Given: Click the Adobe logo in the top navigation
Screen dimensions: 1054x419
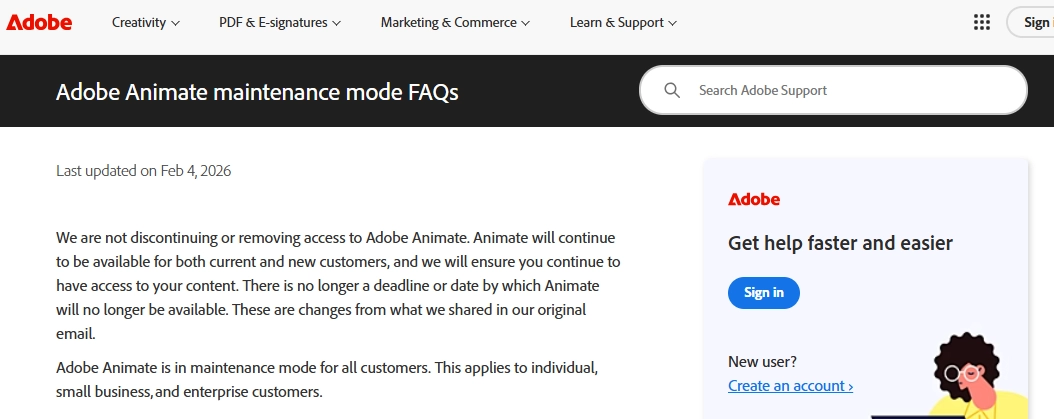Looking at the screenshot, I should tap(39, 22).
